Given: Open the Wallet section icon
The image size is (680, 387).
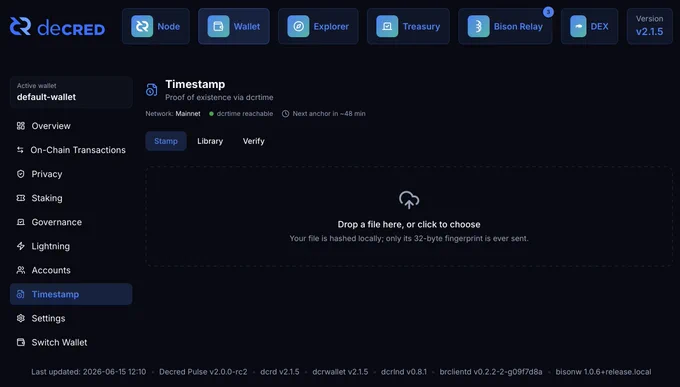Looking at the screenshot, I should click(218, 26).
